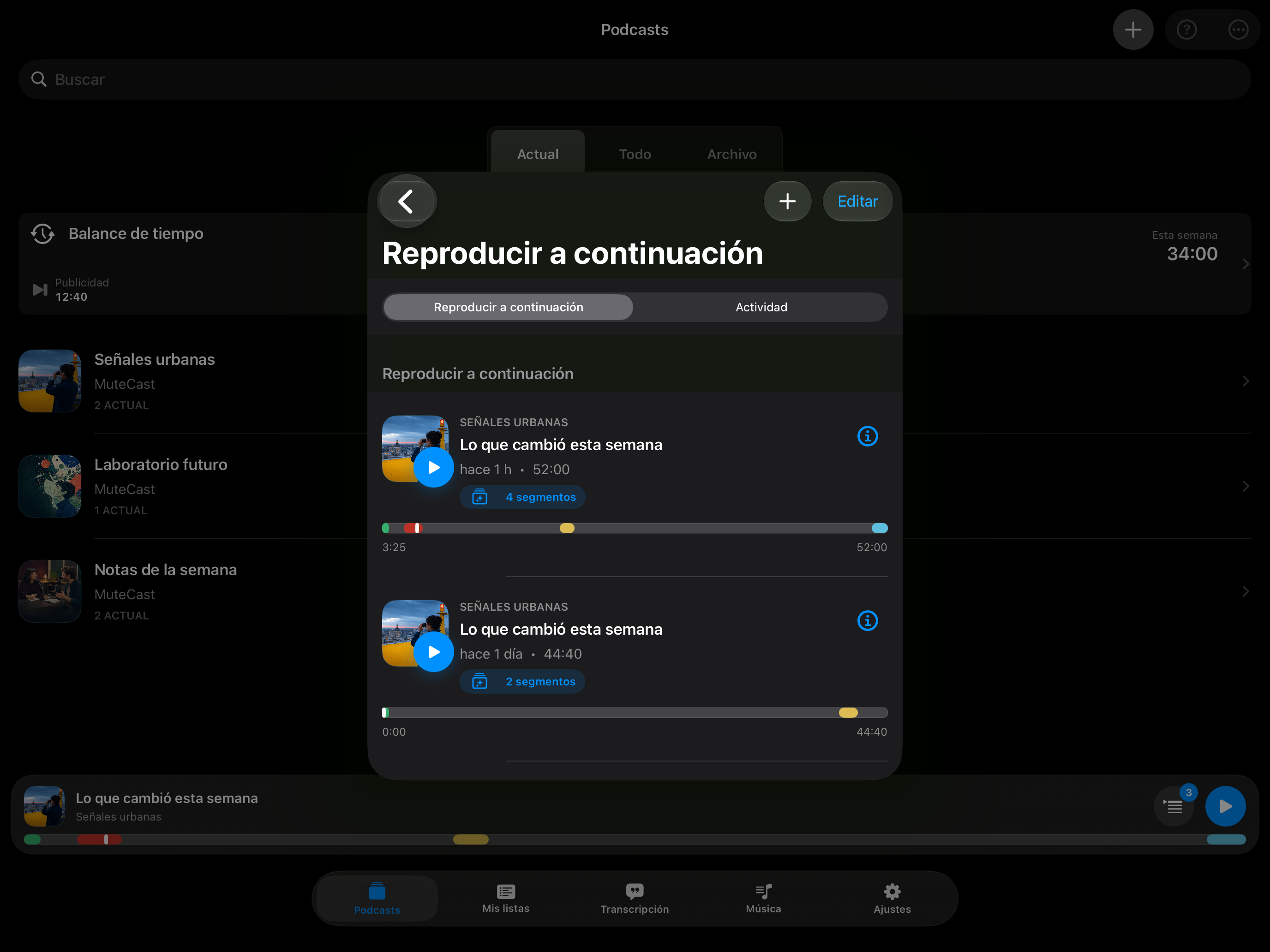Viewport: 1270px width, 952px height.
Task: Open mini player episode artwork
Action: [44, 806]
